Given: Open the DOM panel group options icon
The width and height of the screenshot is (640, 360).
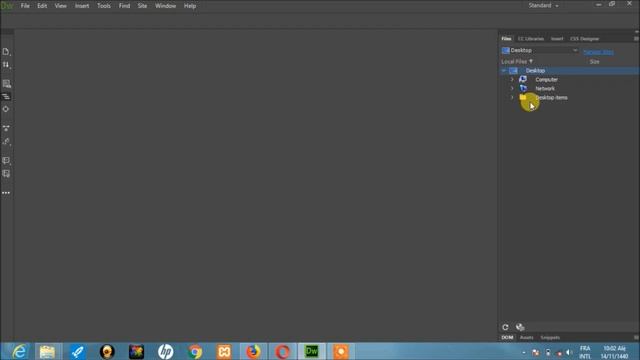Looking at the screenshot, I should (x=636, y=338).
